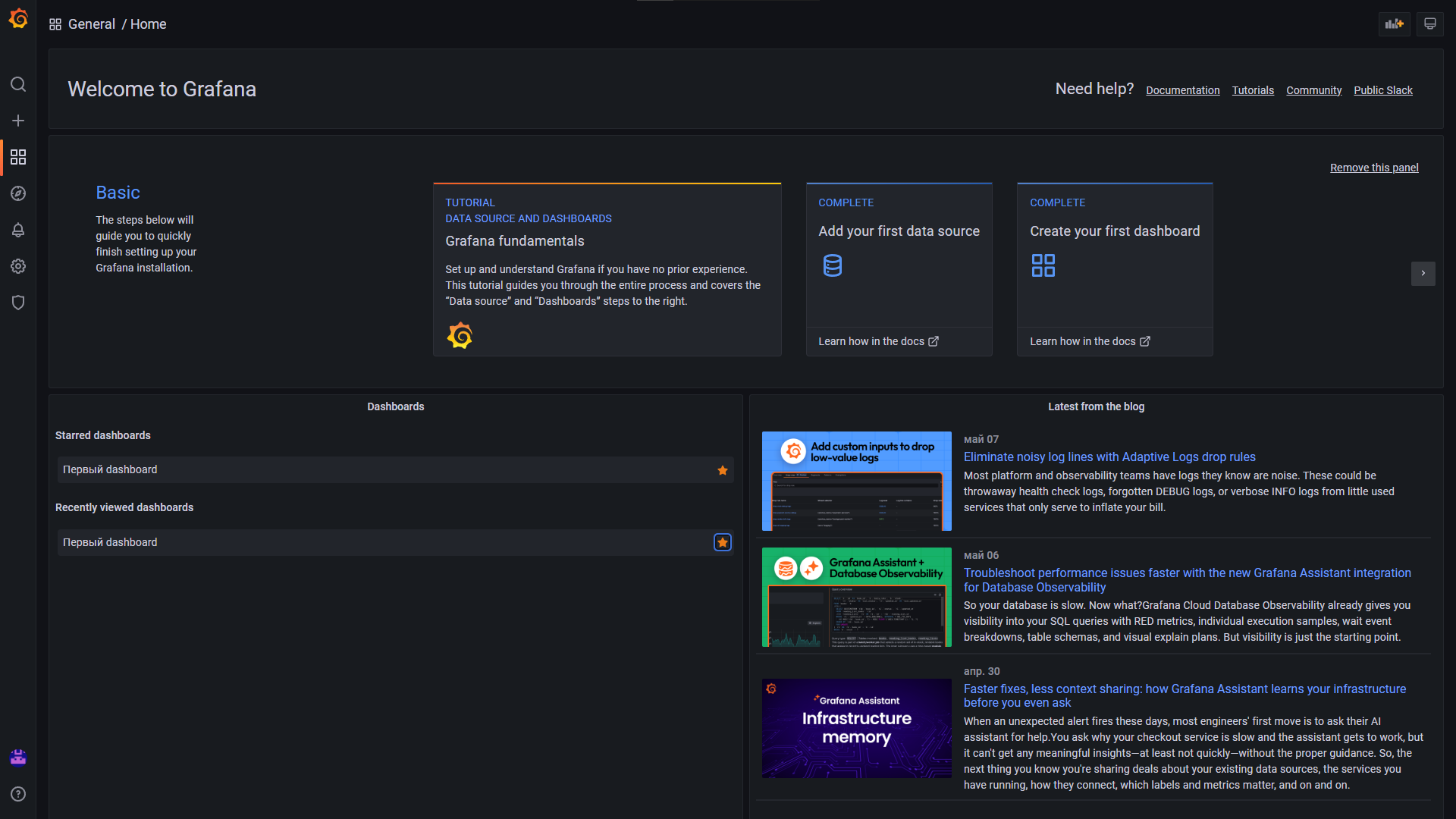Open the Dashboards sidebar icon
The height and width of the screenshot is (819, 1456).
click(18, 157)
